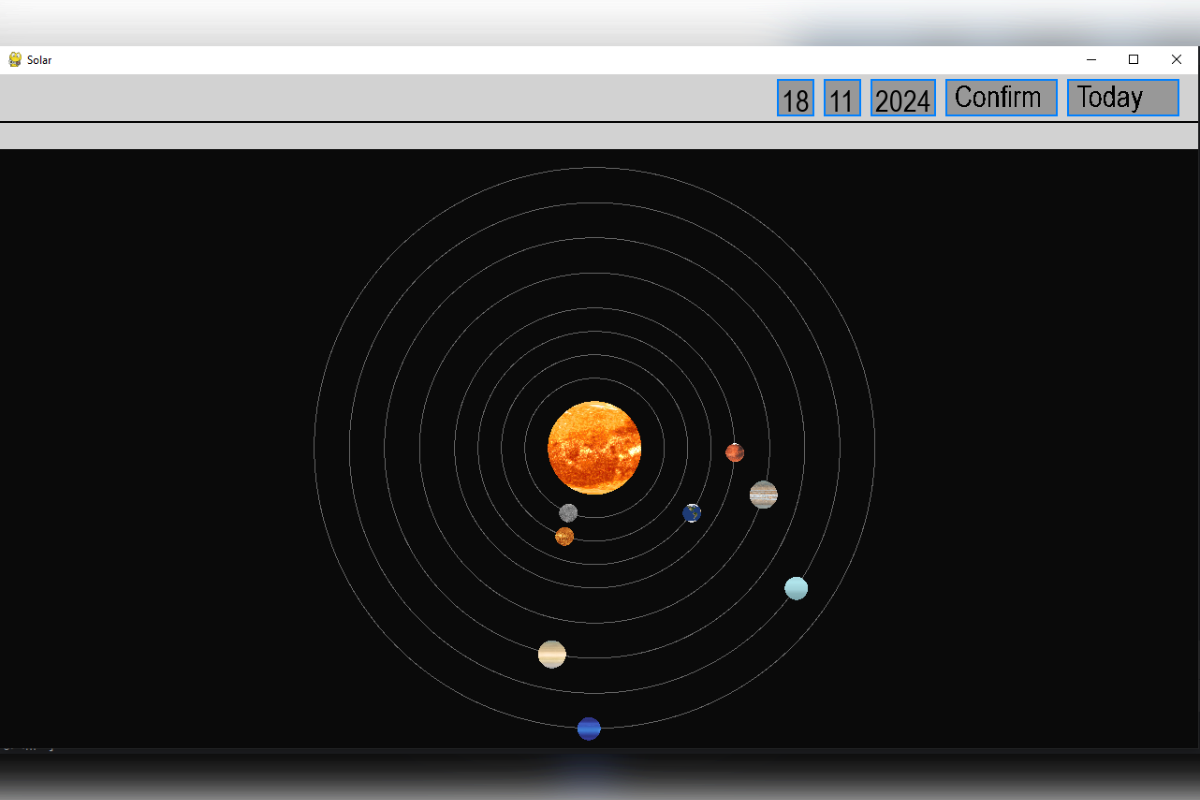Click the beige Saturn planet
Viewport: 1200px width, 800px height.
(x=552, y=654)
